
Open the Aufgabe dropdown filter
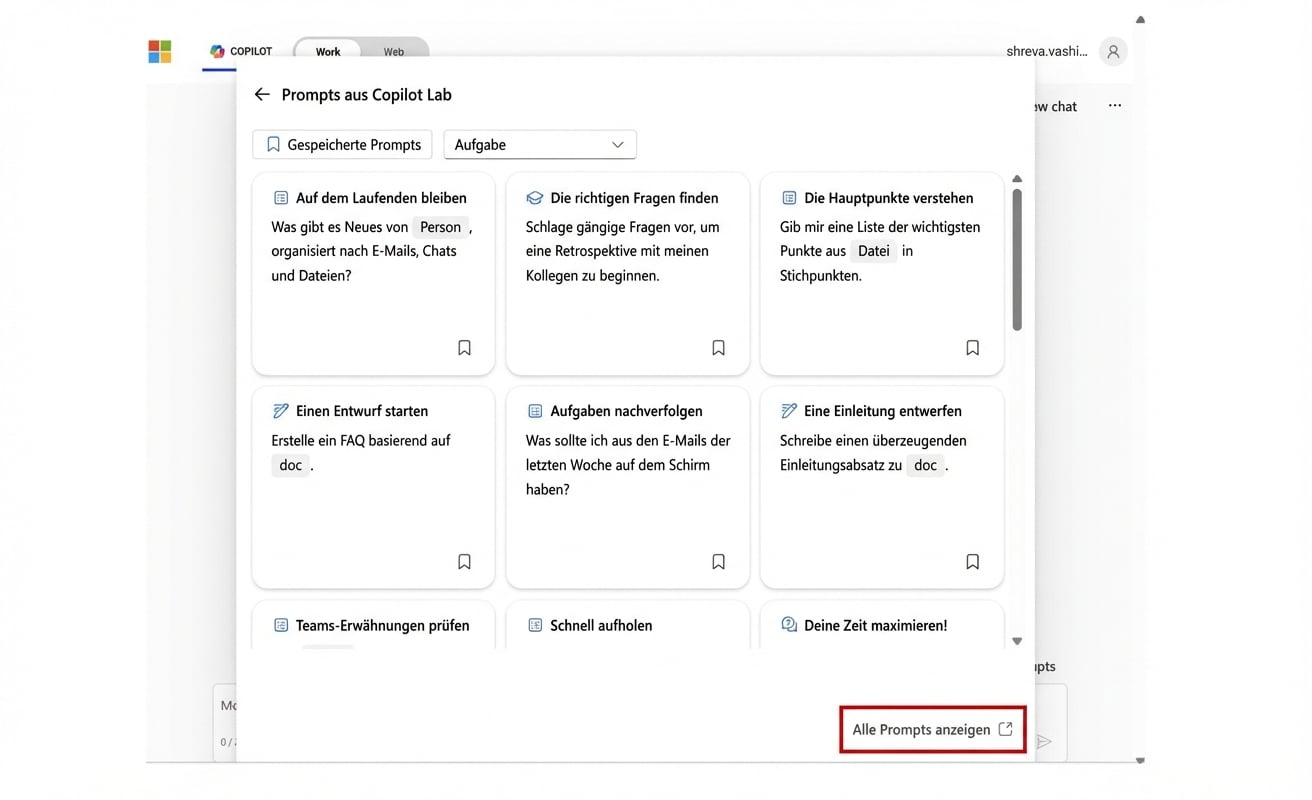539,145
